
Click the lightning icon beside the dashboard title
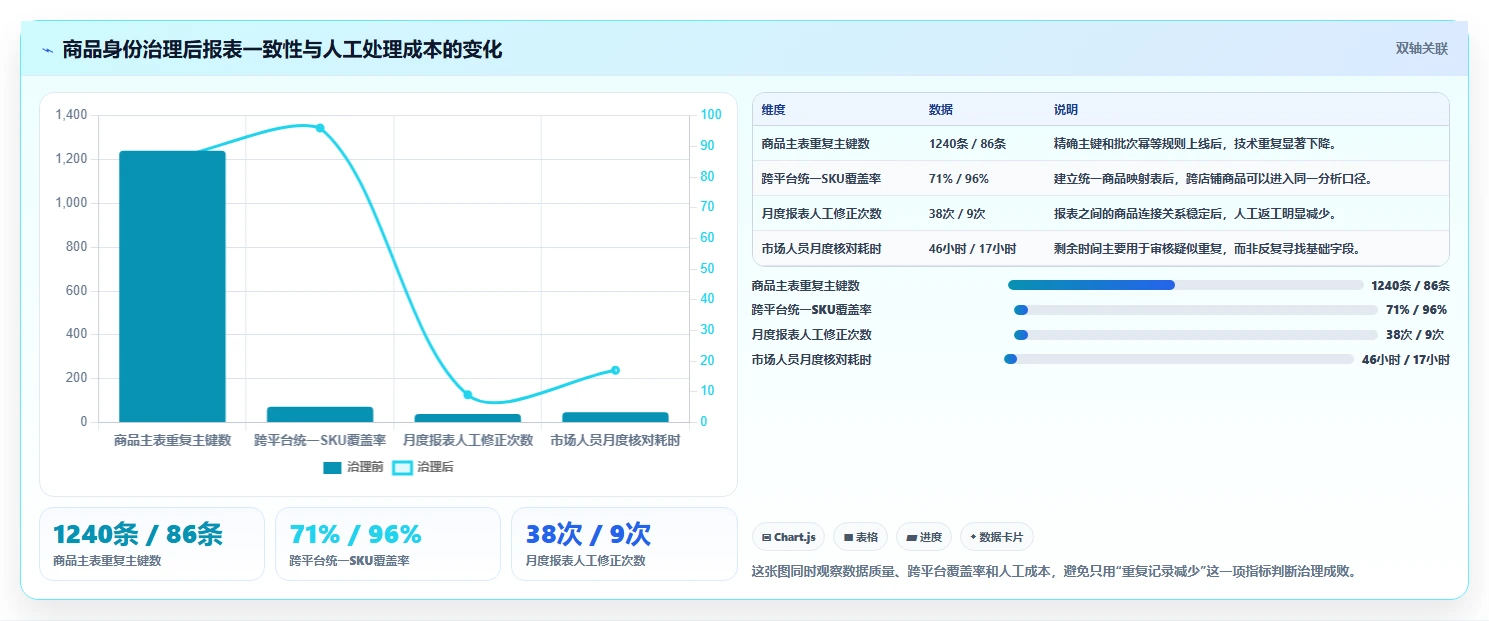pyautogui.click(x=48, y=50)
